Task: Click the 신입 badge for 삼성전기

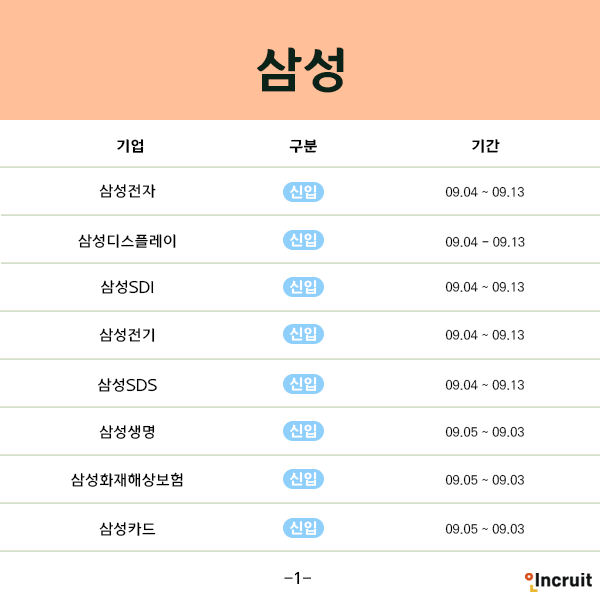Action: pos(303,334)
